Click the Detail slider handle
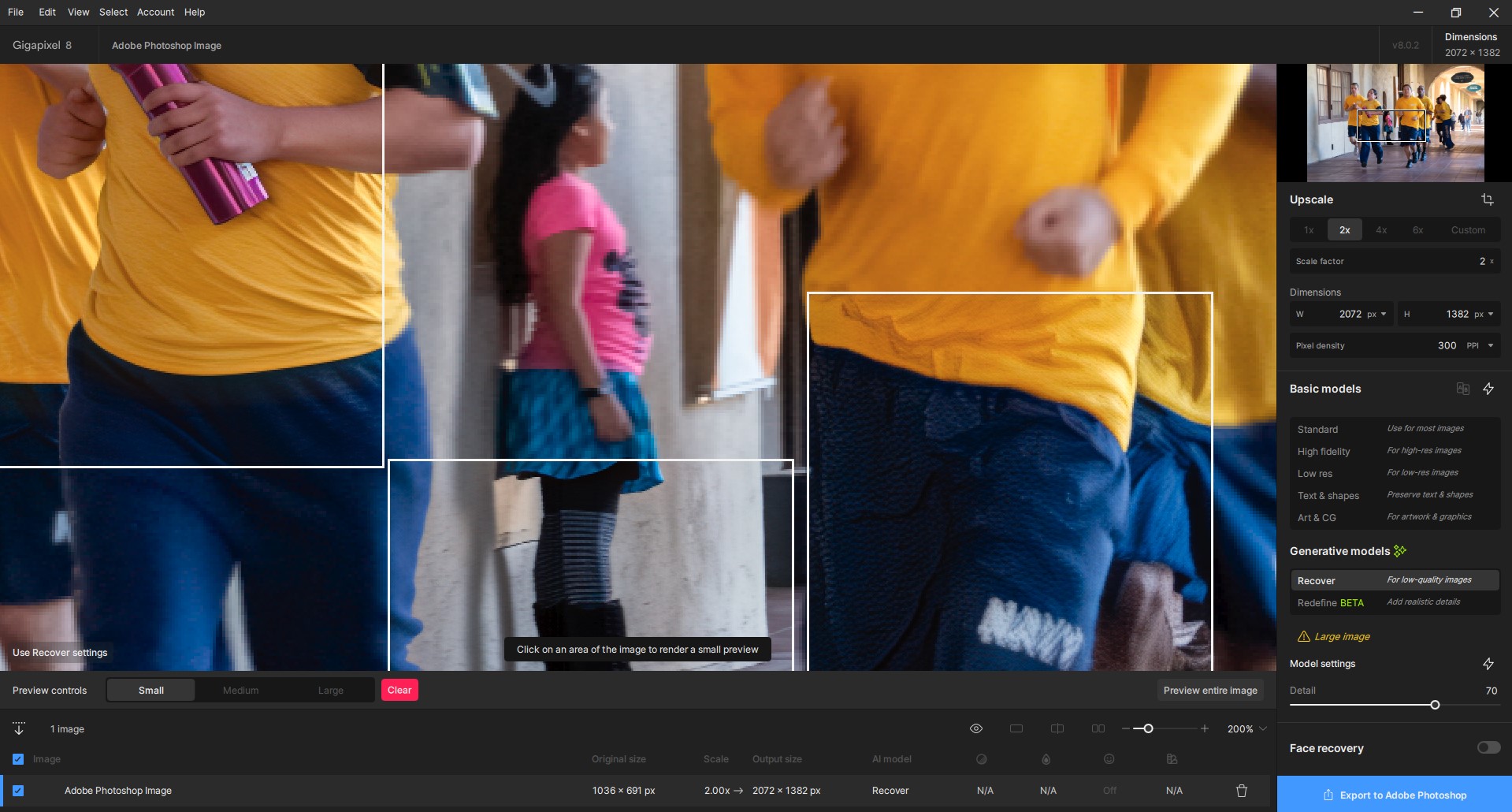The height and width of the screenshot is (812, 1512). (x=1434, y=705)
